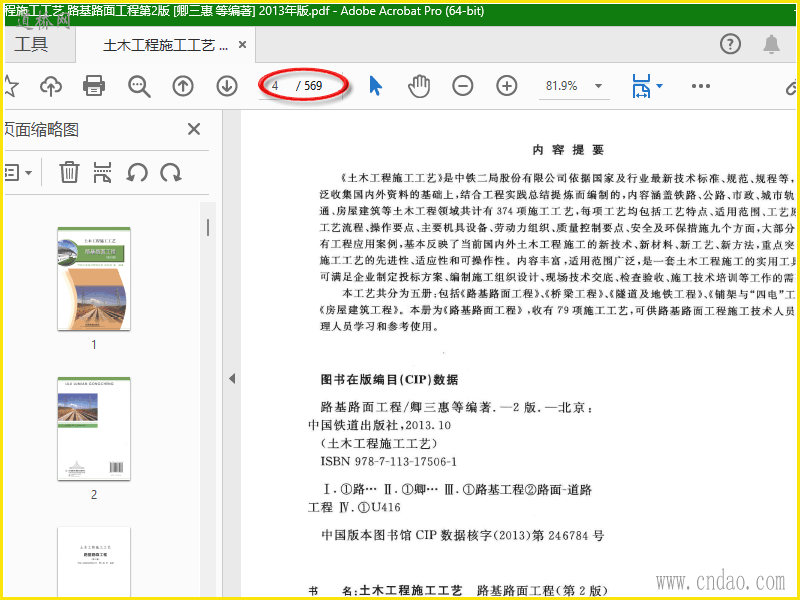Screen dimensions: 800x600
Task: Click the bookmark star icon
Action: pos(10,86)
